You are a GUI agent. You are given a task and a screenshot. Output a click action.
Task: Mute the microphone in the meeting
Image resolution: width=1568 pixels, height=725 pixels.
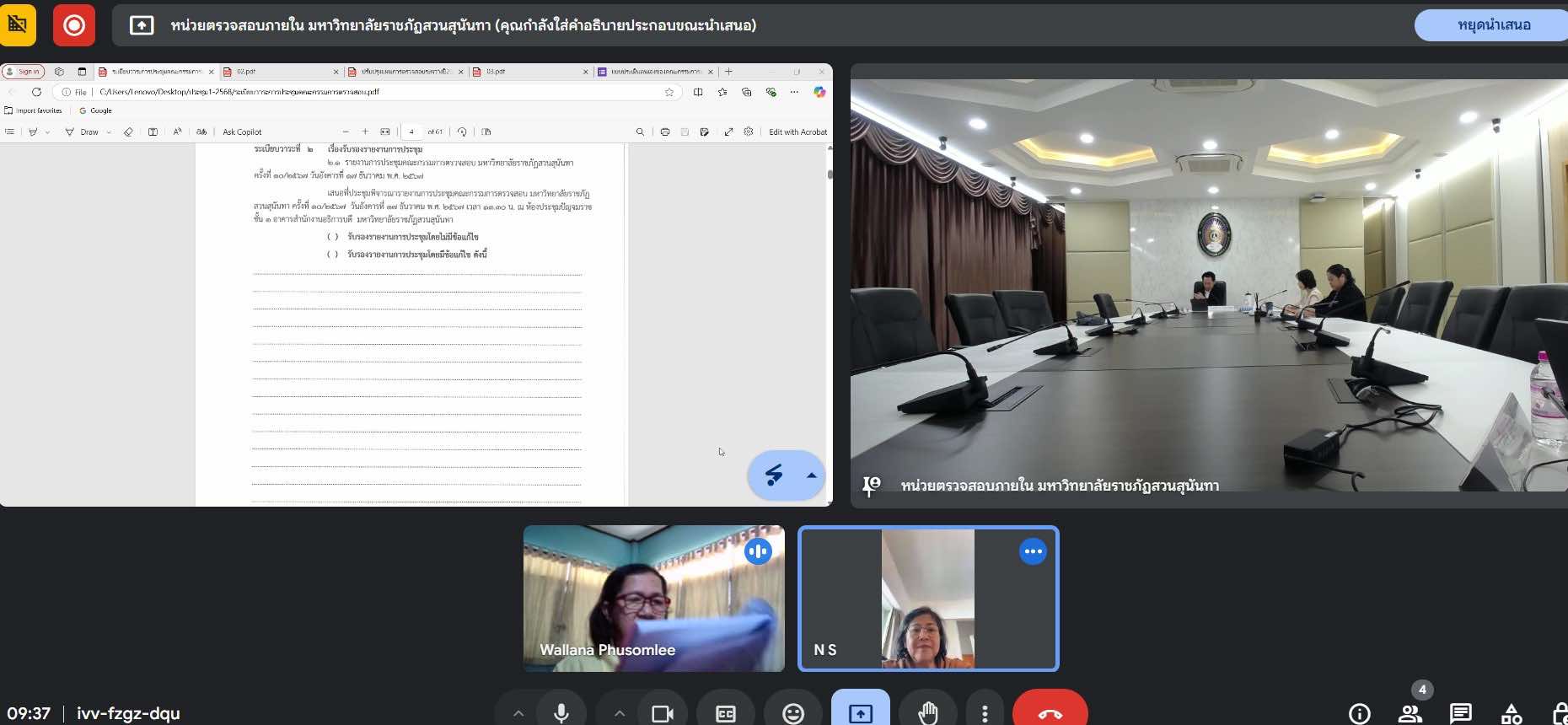tap(561, 713)
